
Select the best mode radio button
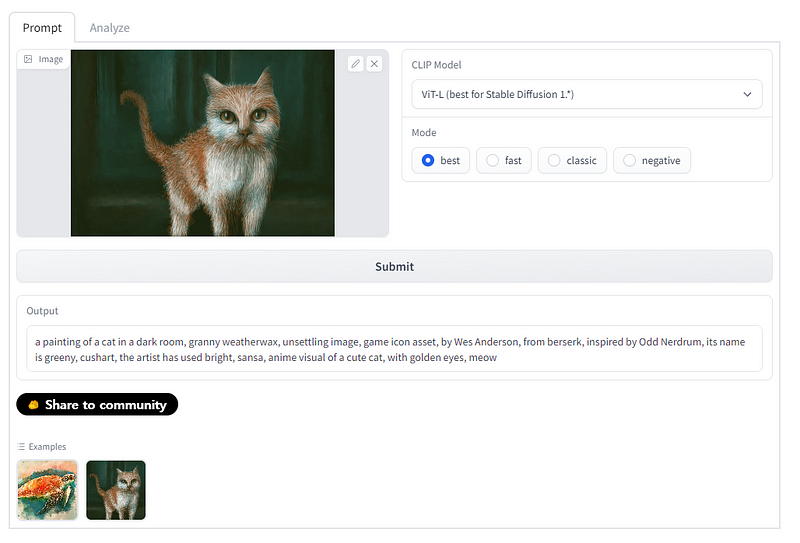[x=428, y=160]
